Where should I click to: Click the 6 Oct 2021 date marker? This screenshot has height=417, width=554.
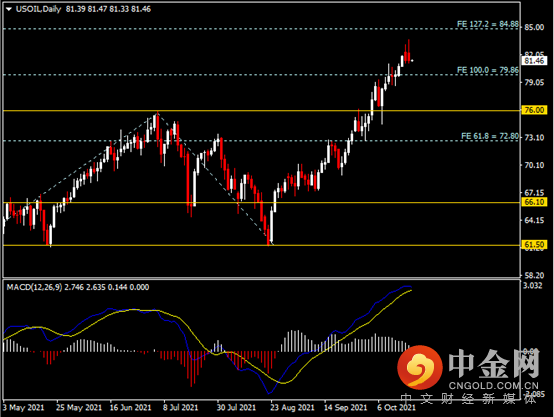click(x=396, y=407)
